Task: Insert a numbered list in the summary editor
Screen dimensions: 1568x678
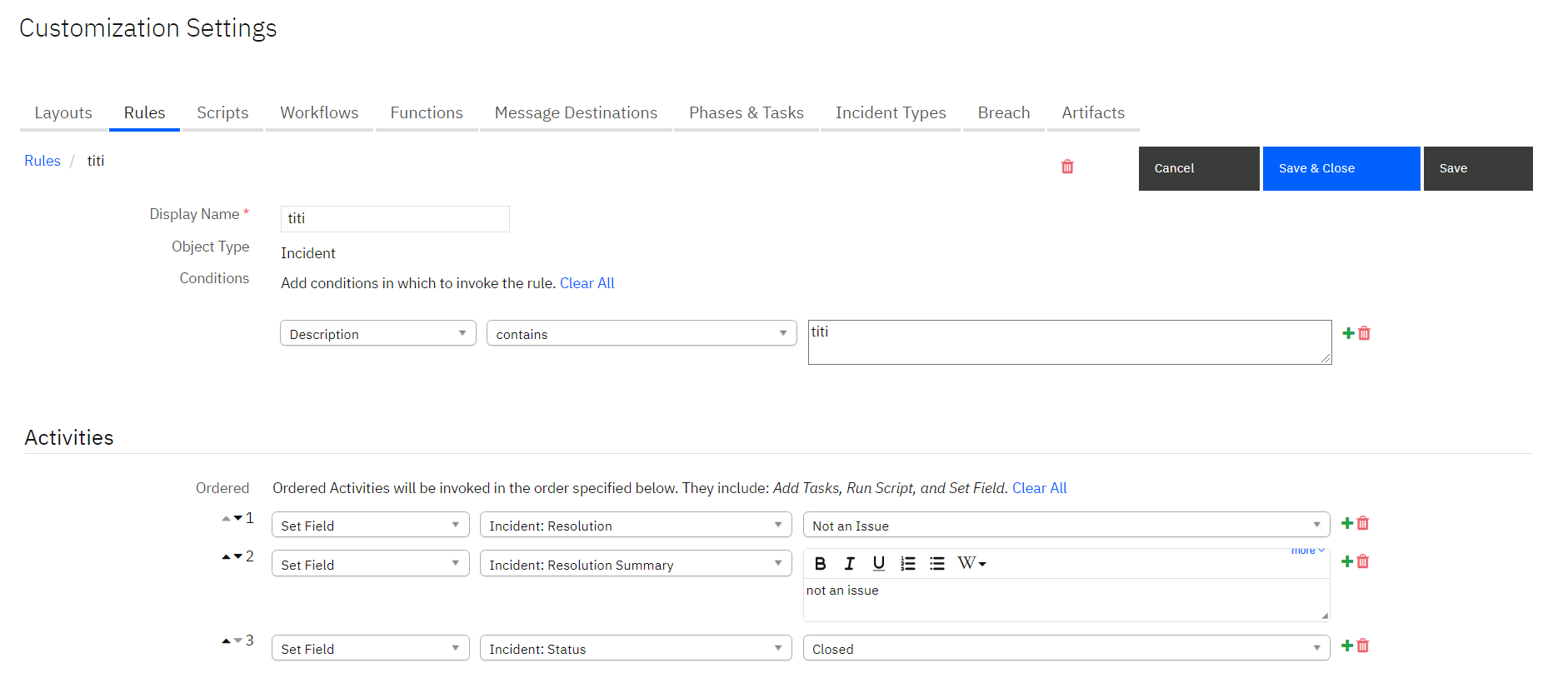Action: (908, 564)
